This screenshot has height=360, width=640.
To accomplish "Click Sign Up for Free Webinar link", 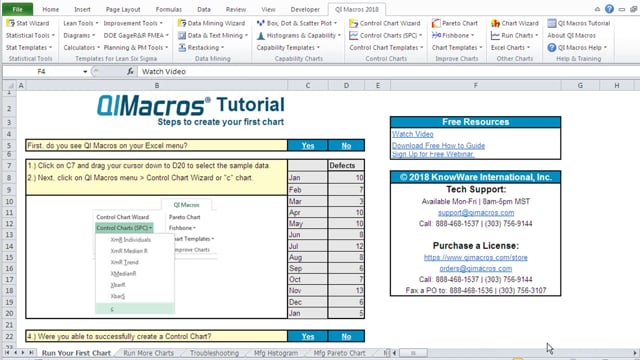I will pos(433,154).
